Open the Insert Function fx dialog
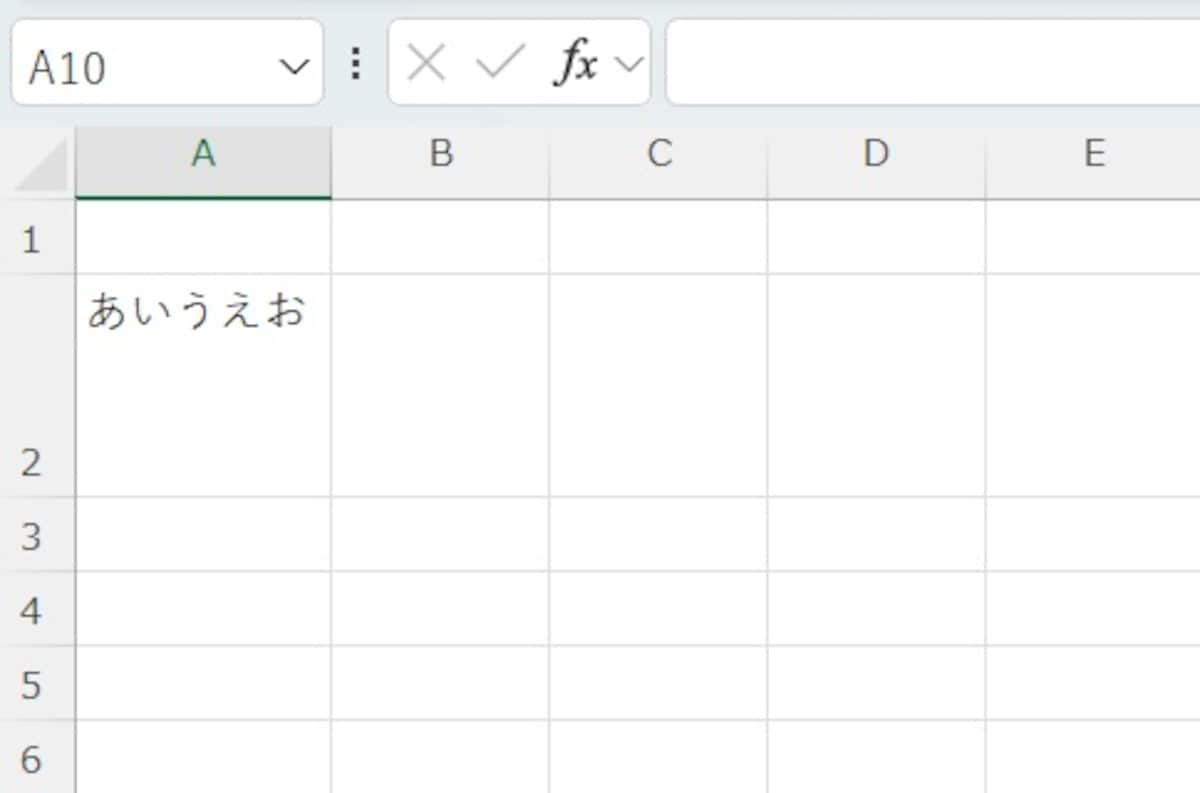This screenshot has width=1200, height=793. pos(576,65)
